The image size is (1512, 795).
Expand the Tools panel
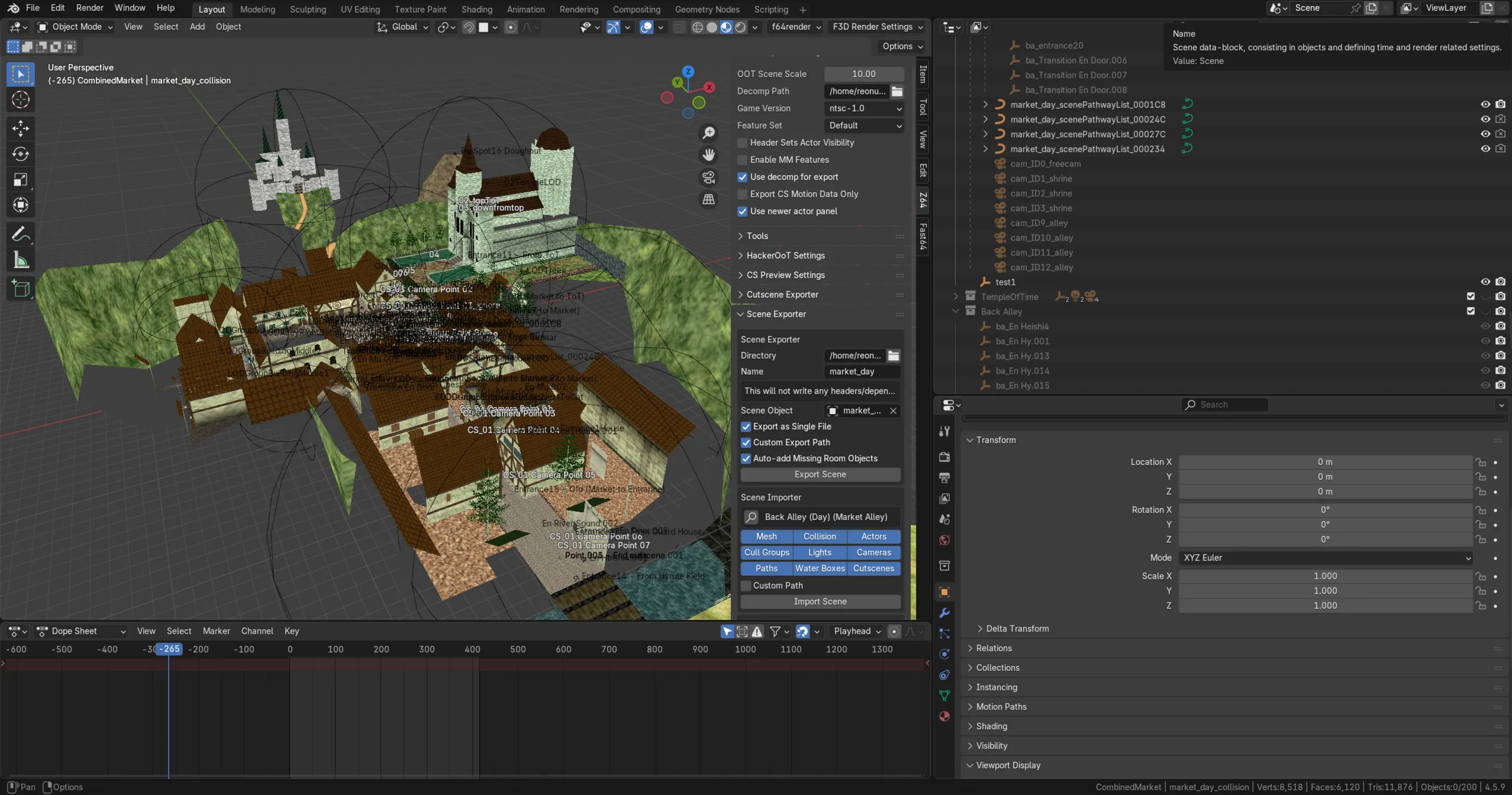(x=757, y=236)
